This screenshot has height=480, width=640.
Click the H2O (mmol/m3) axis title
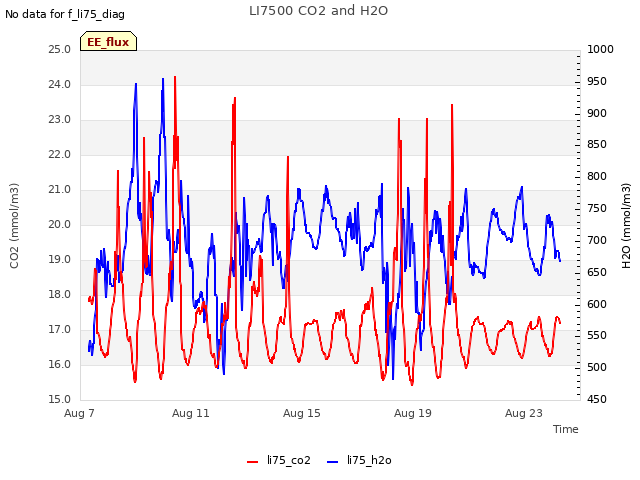pyautogui.click(x=626, y=226)
